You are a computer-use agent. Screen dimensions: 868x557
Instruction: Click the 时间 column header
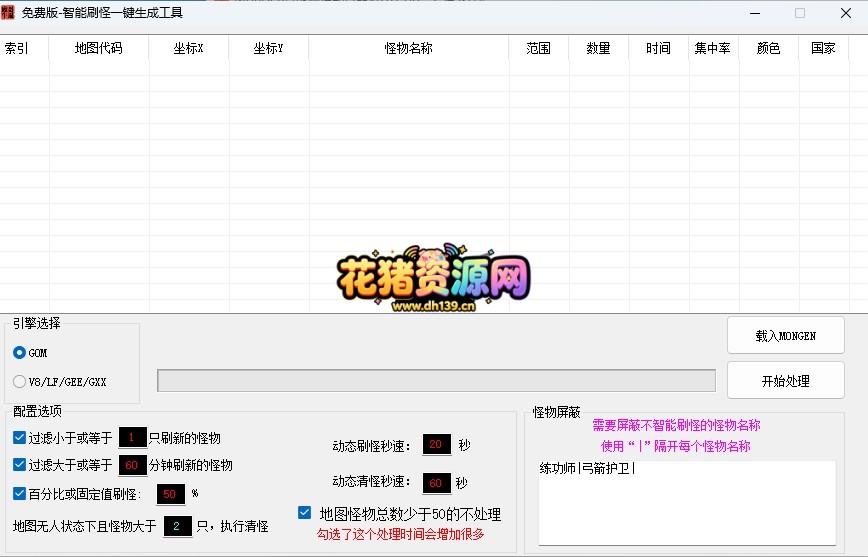(x=658, y=48)
